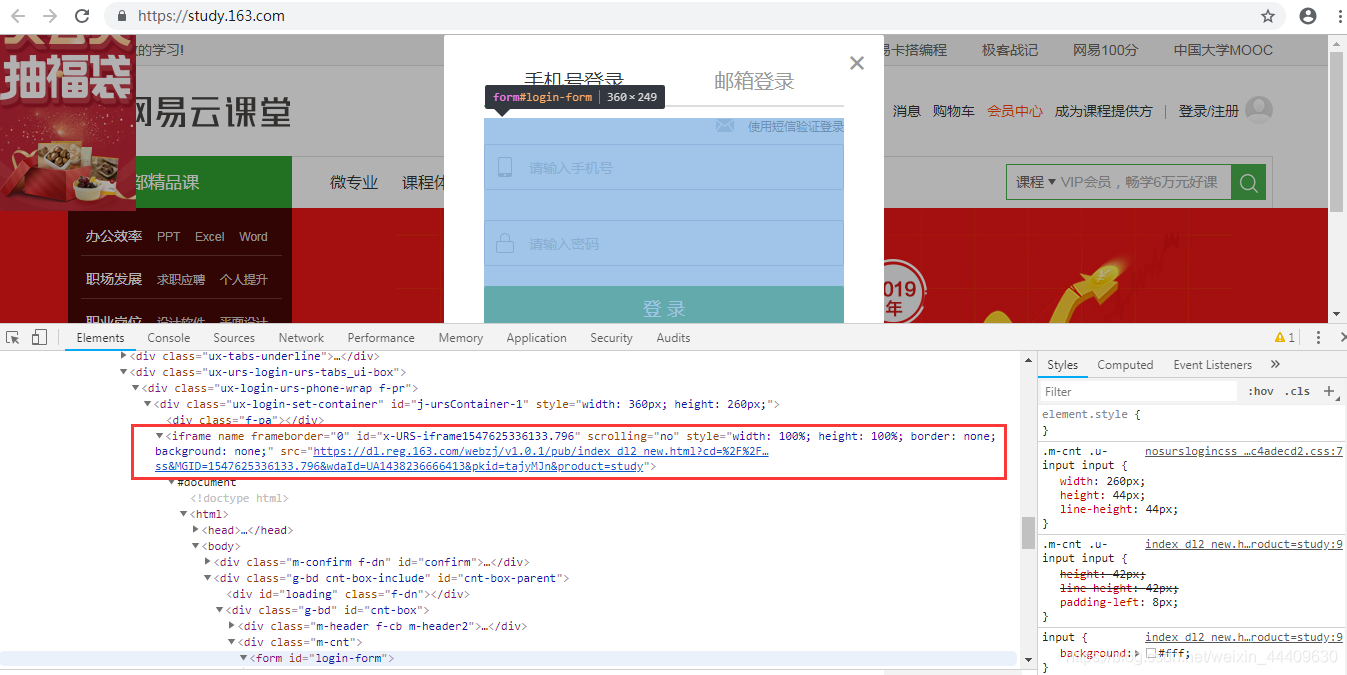
Task: Click the user avatar next to 登录/注册
Action: (1259, 109)
